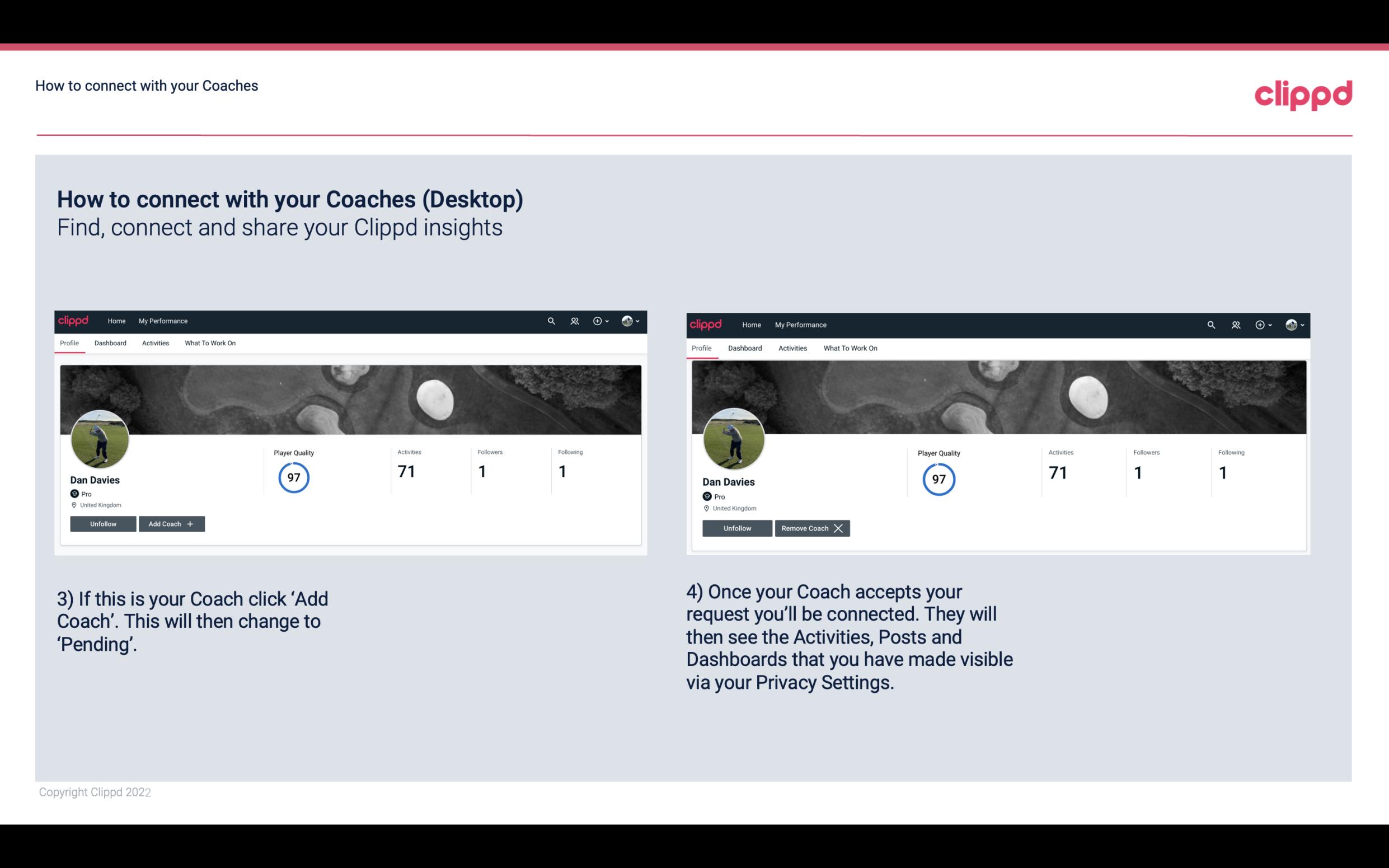Click 'Unfollow' button on right profile

pyautogui.click(x=737, y=528)
